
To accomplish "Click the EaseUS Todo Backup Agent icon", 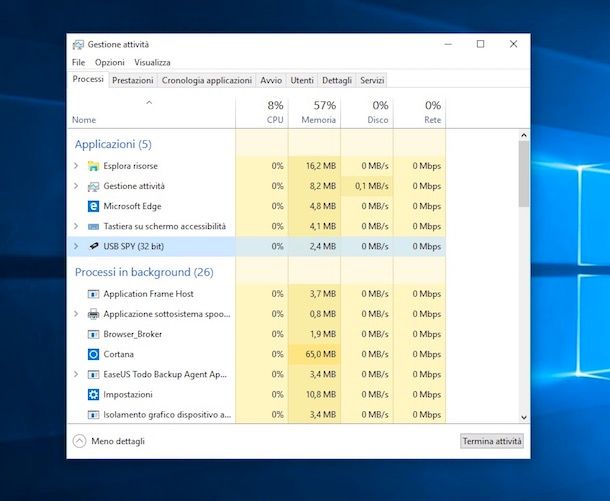I will 93,375.
